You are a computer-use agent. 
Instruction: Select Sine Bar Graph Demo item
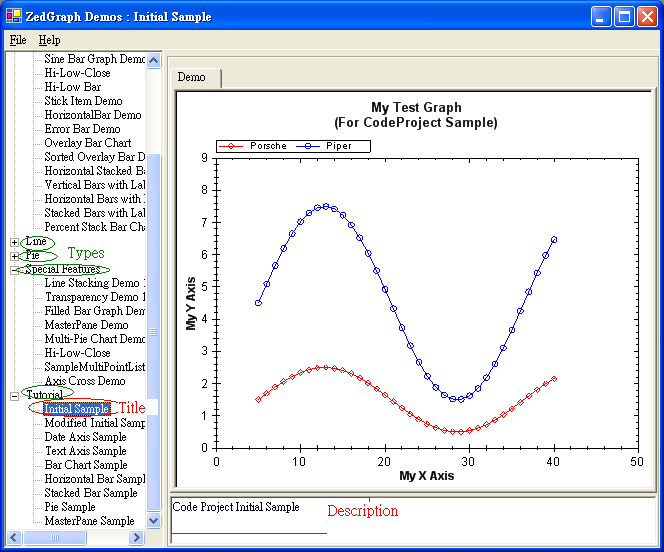pyautogui.click(x=94, y=59)
